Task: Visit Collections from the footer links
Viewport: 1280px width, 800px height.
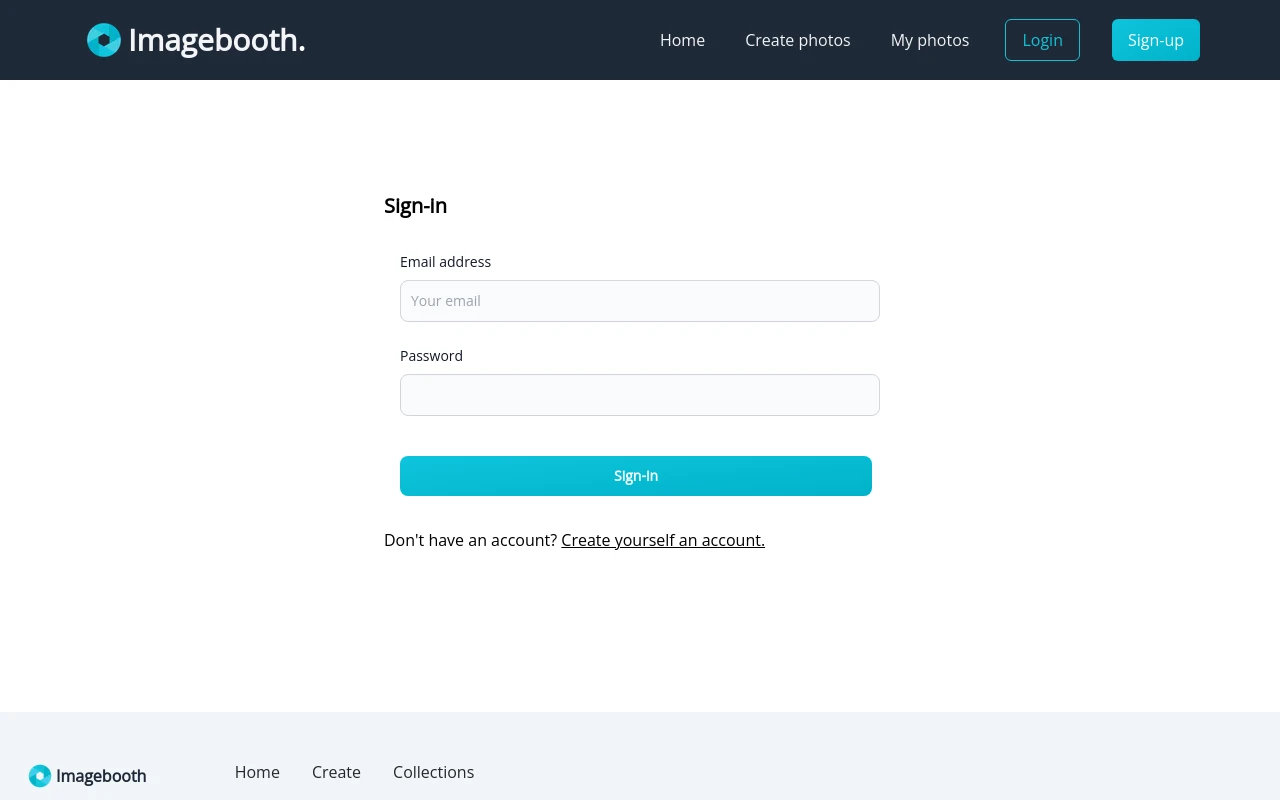Action: tap(433, 772)
